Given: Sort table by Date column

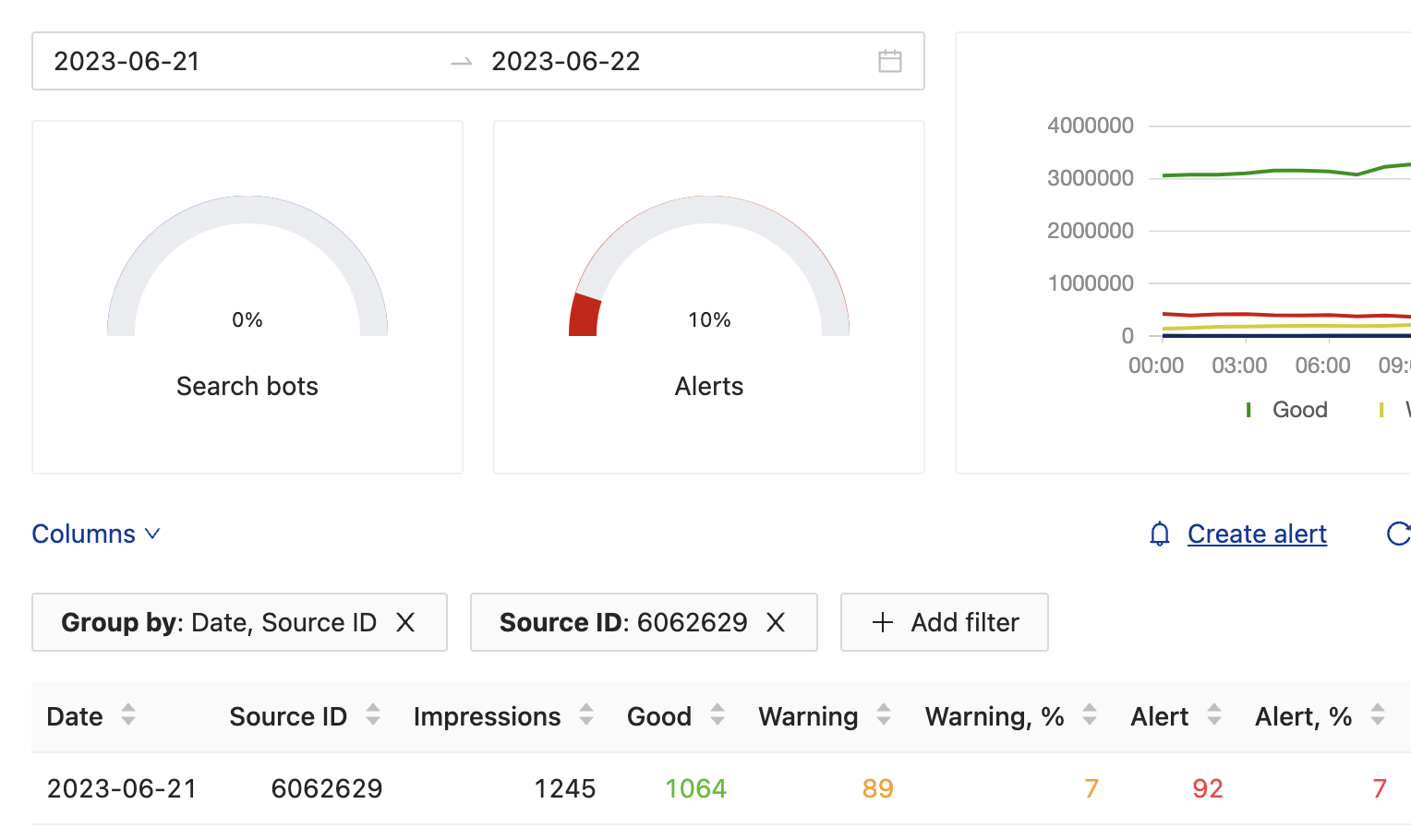Looking at the screenshot, I should 128,715.
